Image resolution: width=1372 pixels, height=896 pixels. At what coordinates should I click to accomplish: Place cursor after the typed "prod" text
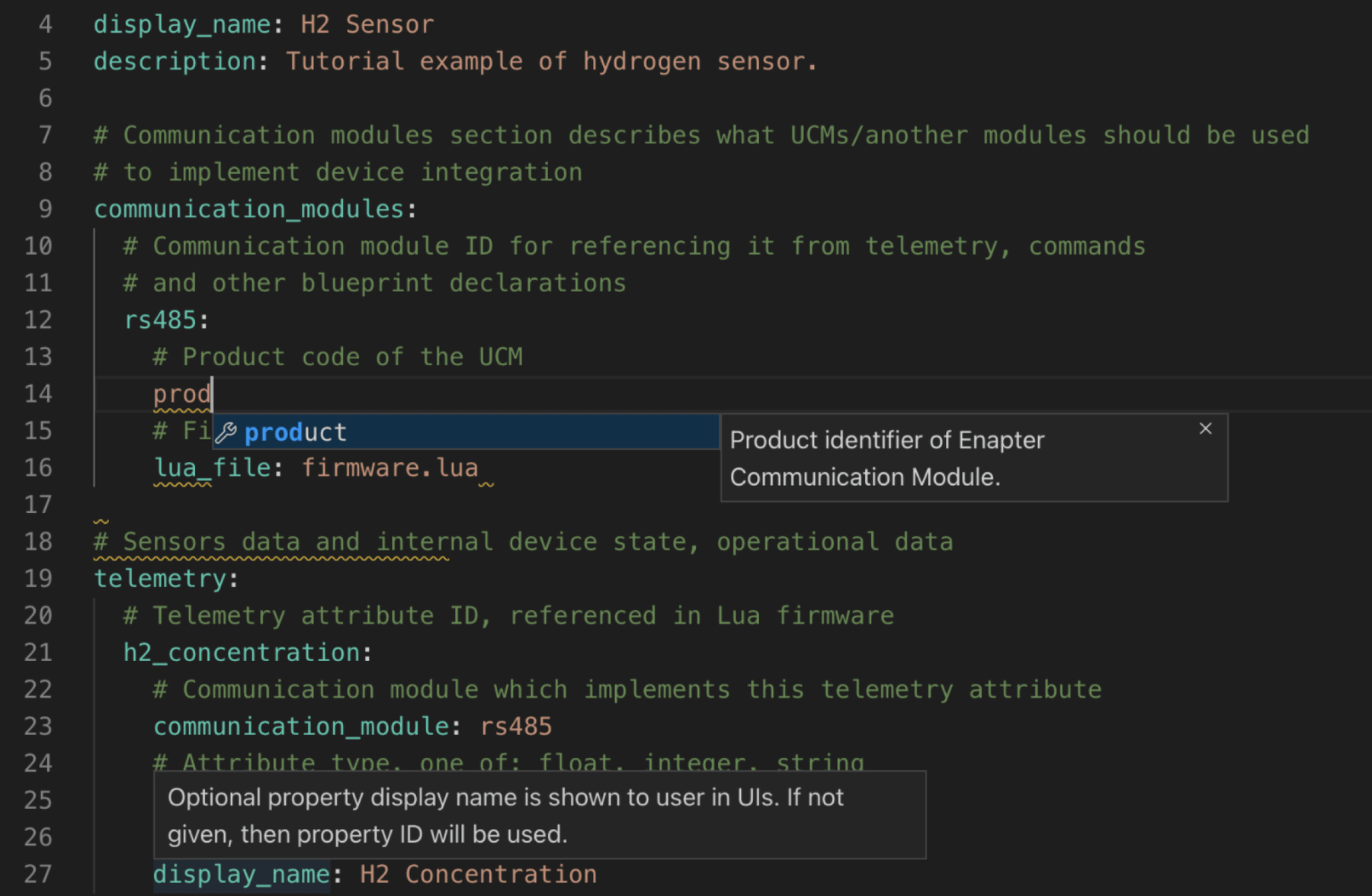pyautogui.click(x=211, y=393)
